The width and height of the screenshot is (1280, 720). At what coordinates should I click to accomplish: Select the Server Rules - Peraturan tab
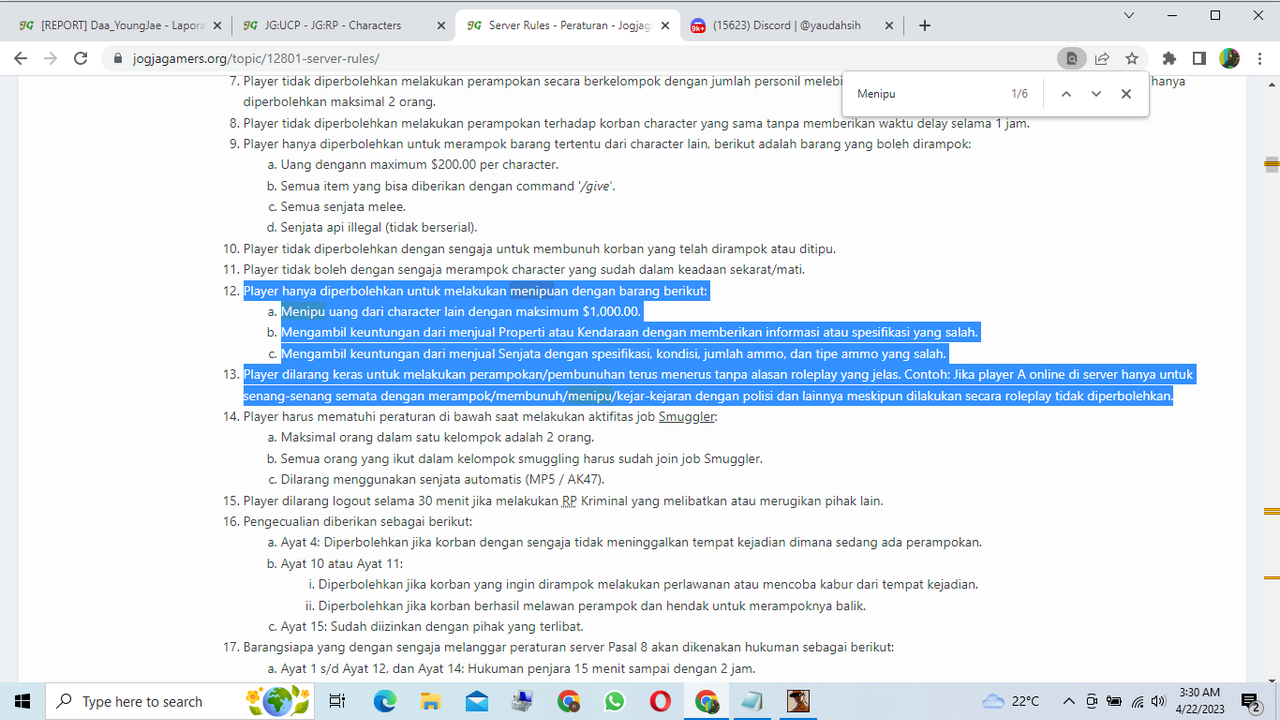click(x=567, y=26)
